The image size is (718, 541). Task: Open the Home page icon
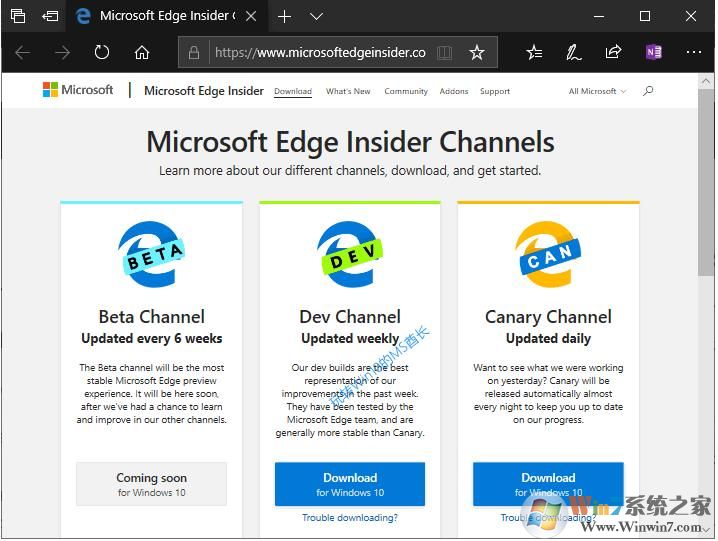142,53
